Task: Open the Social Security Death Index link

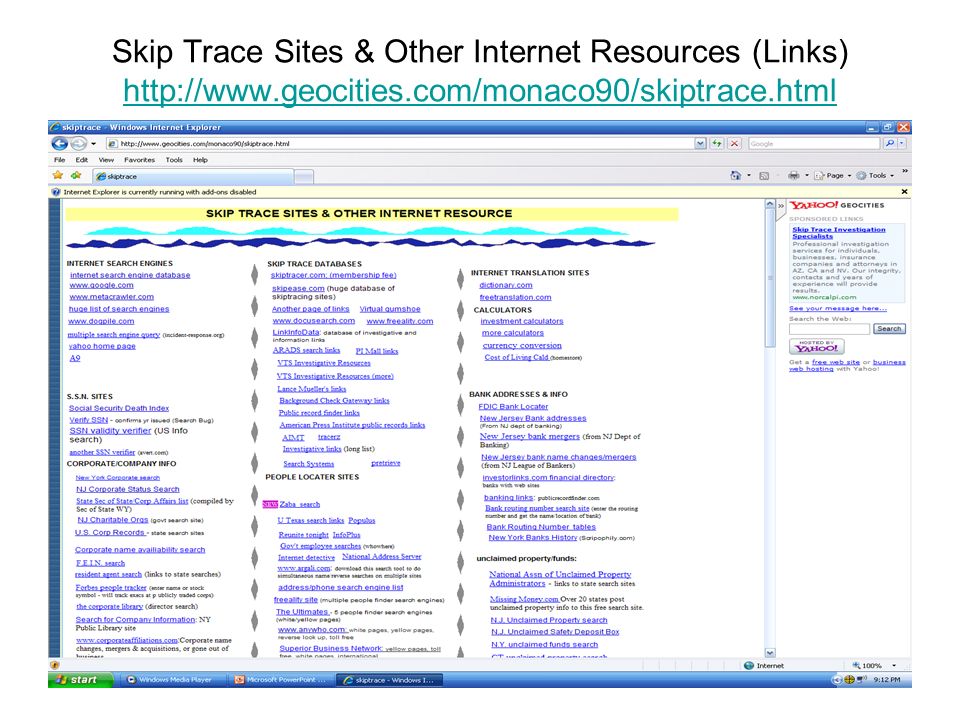Action: point(119,408)
